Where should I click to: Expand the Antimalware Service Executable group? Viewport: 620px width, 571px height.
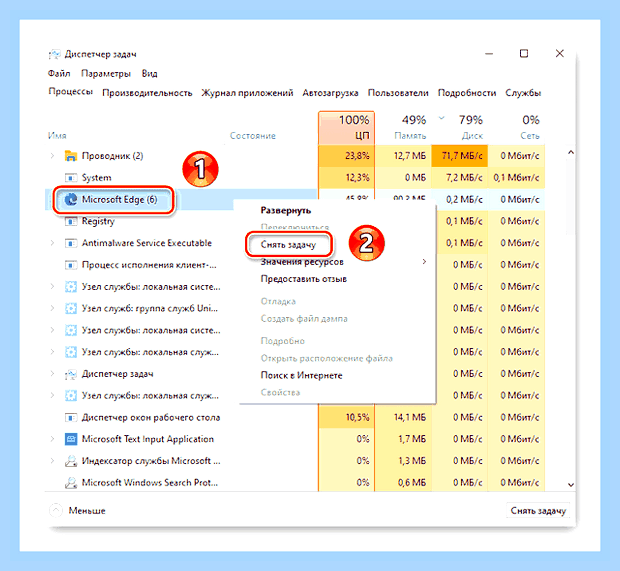(52, 243)
